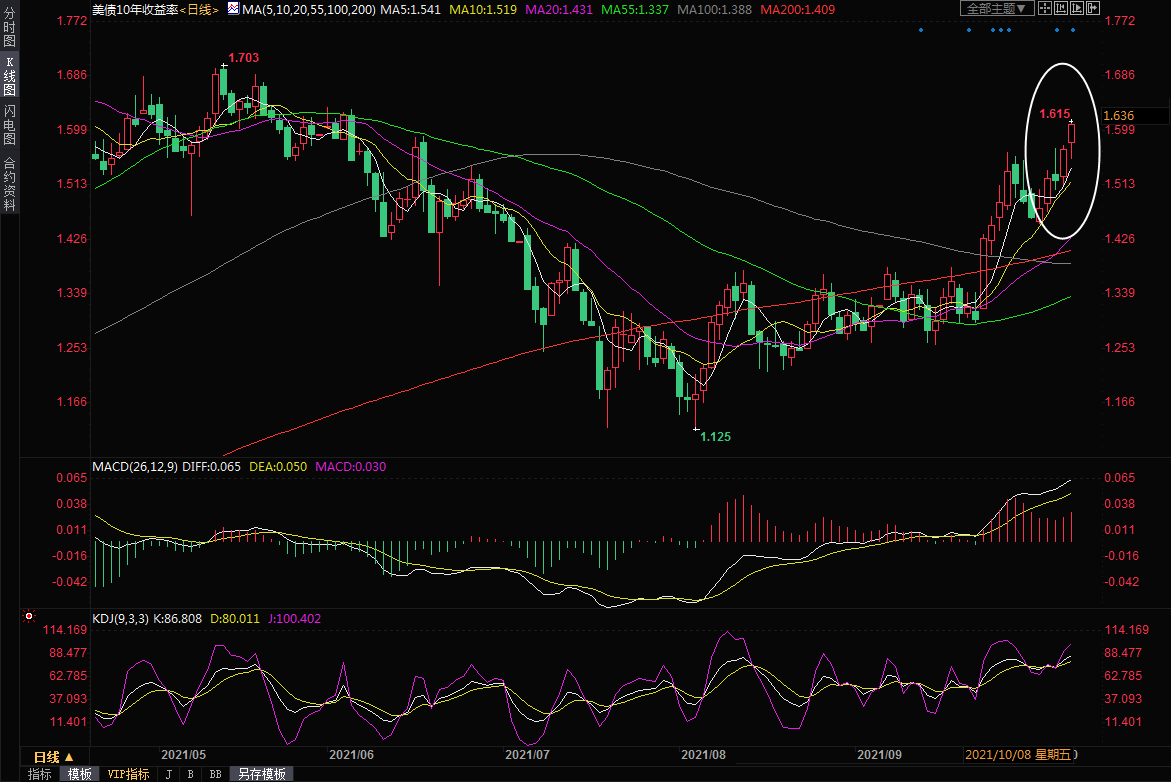1171x782 pixels.
Task: Click the vertical range measure icon
Action: (1061, 9)
